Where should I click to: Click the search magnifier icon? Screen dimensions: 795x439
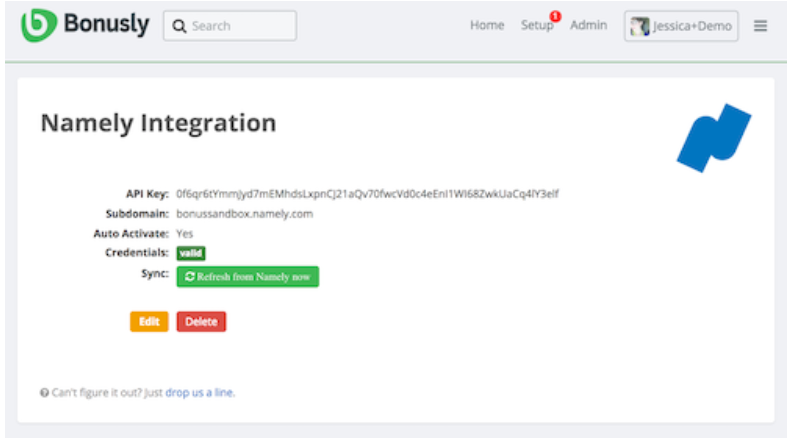tap(179, 26)
